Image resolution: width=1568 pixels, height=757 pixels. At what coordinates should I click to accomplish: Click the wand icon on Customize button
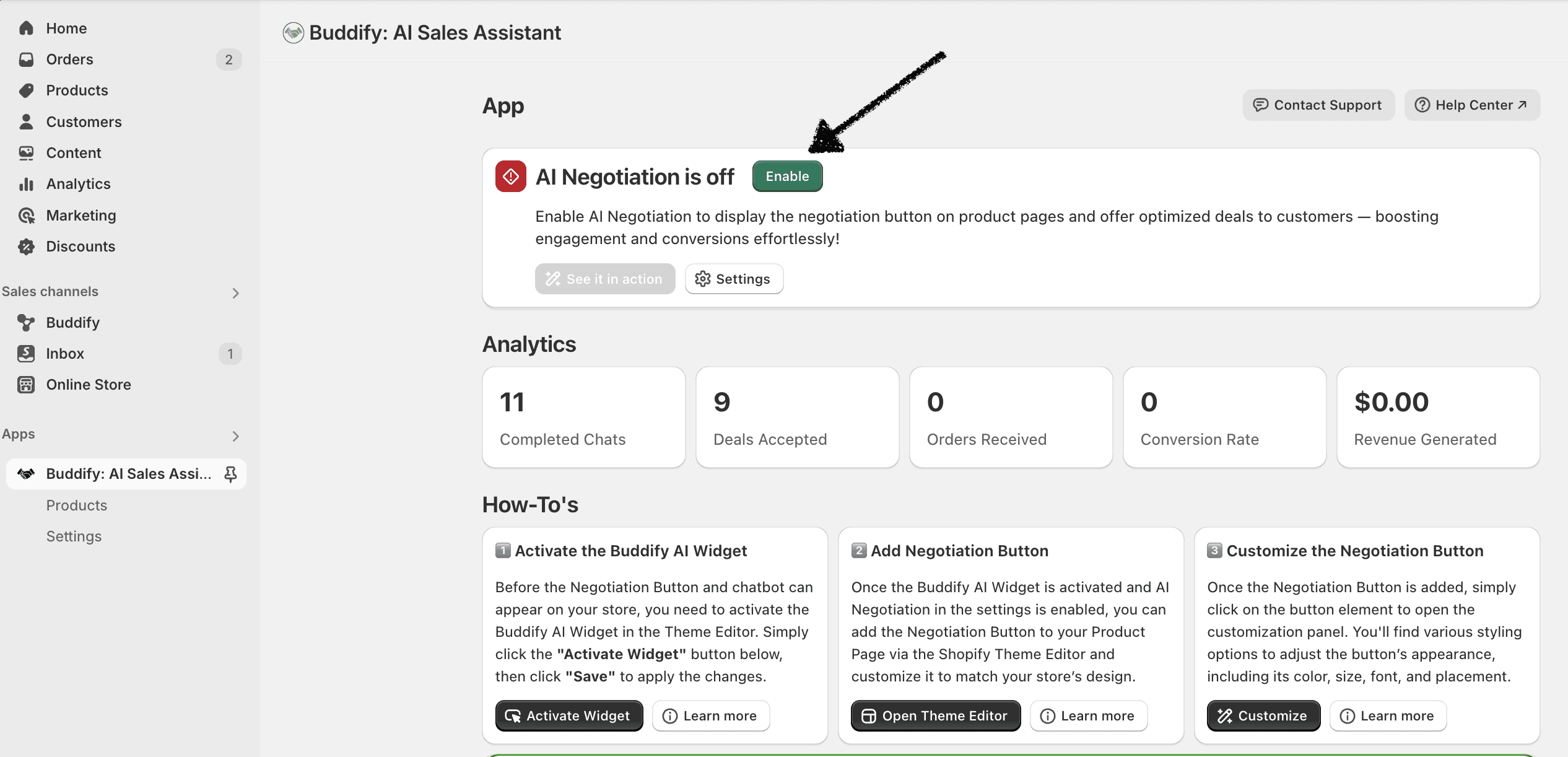click(x=1225, y=716)
